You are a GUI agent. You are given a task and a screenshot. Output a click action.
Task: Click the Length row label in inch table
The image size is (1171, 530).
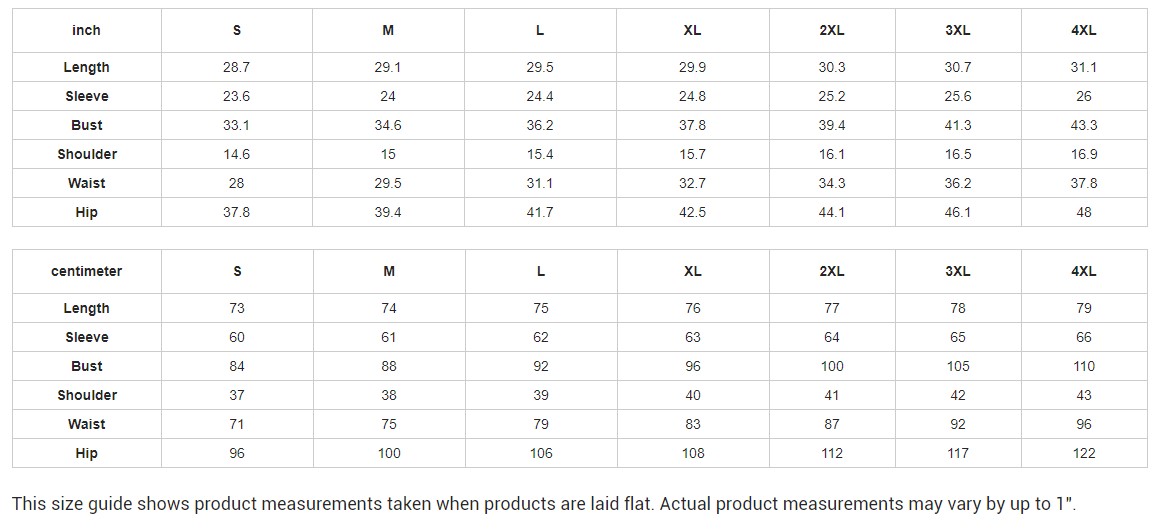(x=87, y=67)
